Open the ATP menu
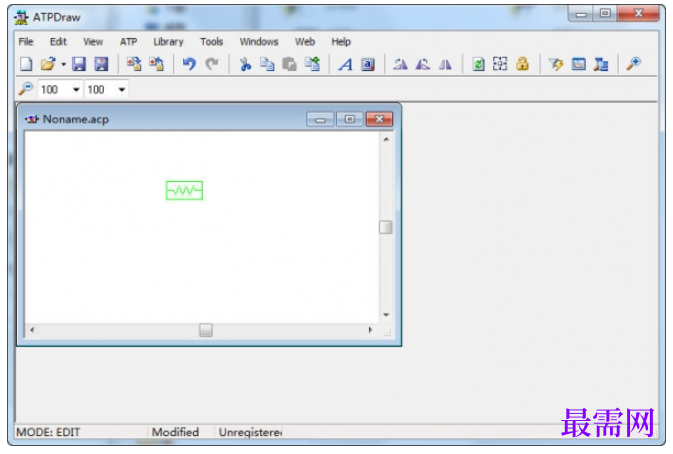 [x=128, y=42]
